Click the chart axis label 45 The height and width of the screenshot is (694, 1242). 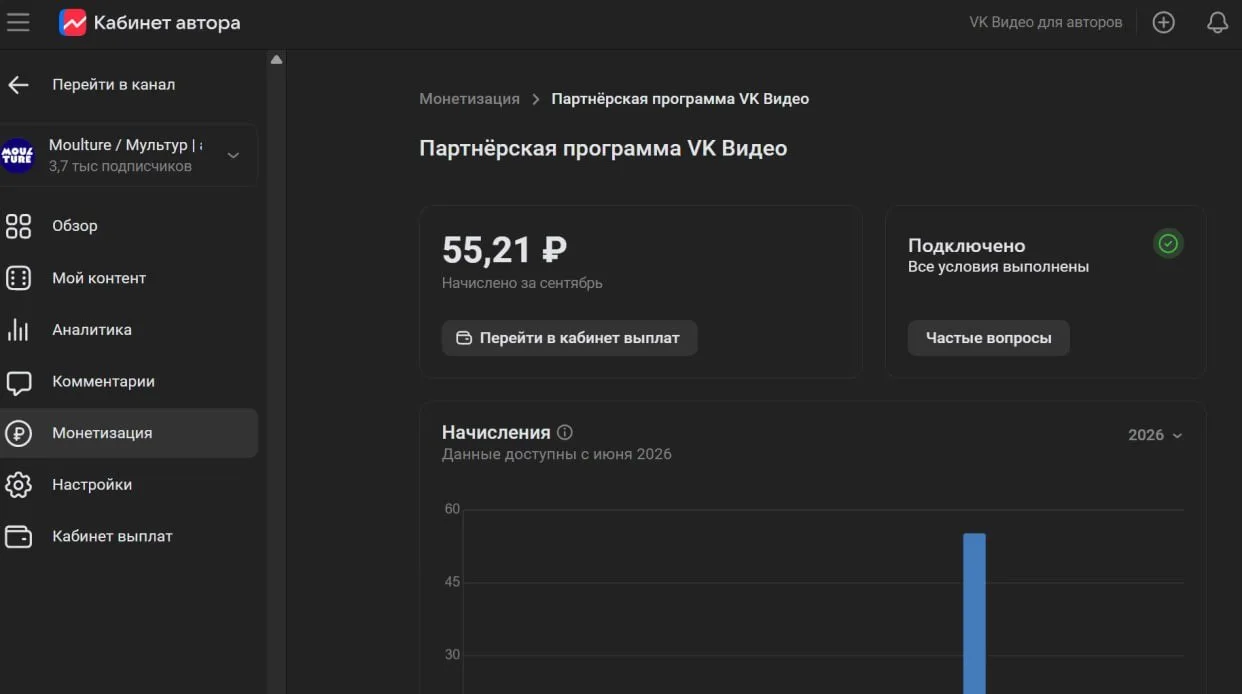point(452,582)
